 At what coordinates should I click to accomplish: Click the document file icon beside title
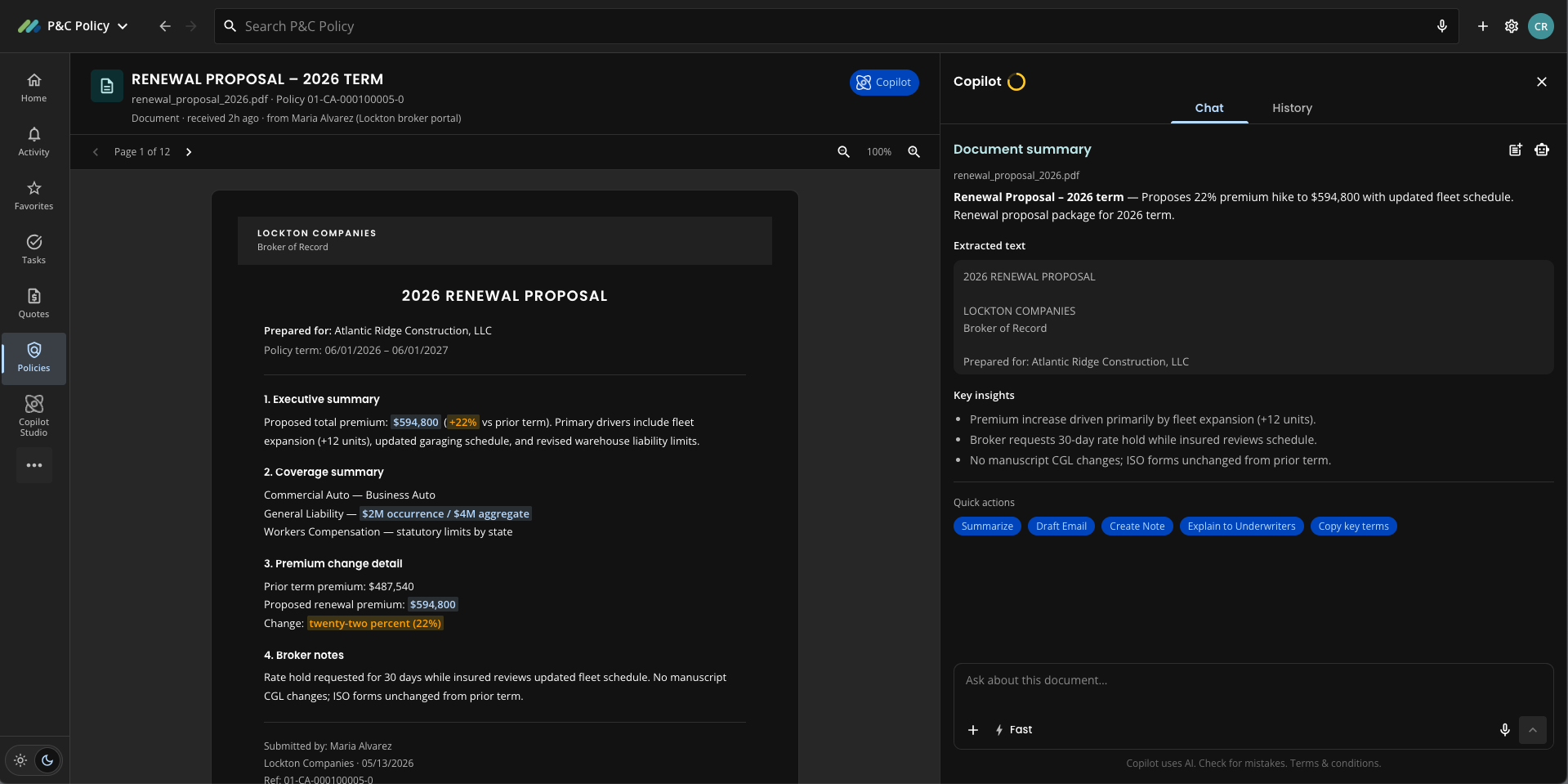(107, 86)
